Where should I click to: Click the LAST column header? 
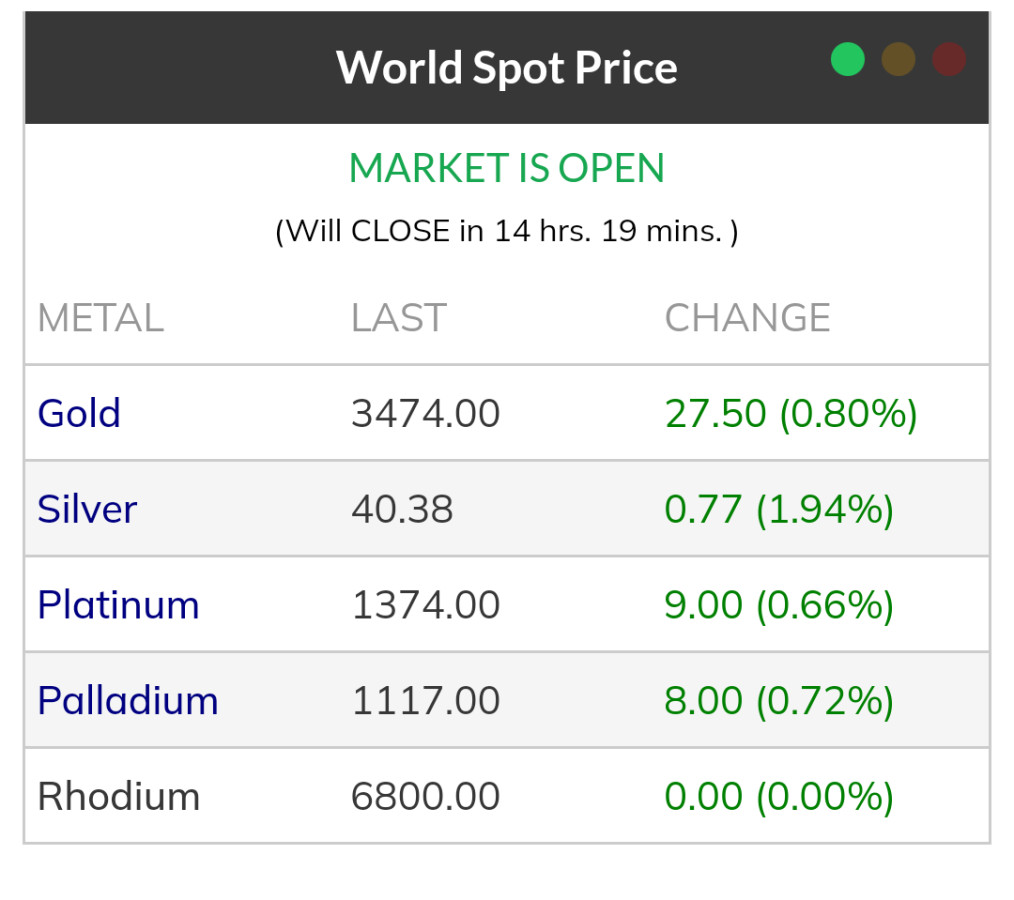[398, 318]
